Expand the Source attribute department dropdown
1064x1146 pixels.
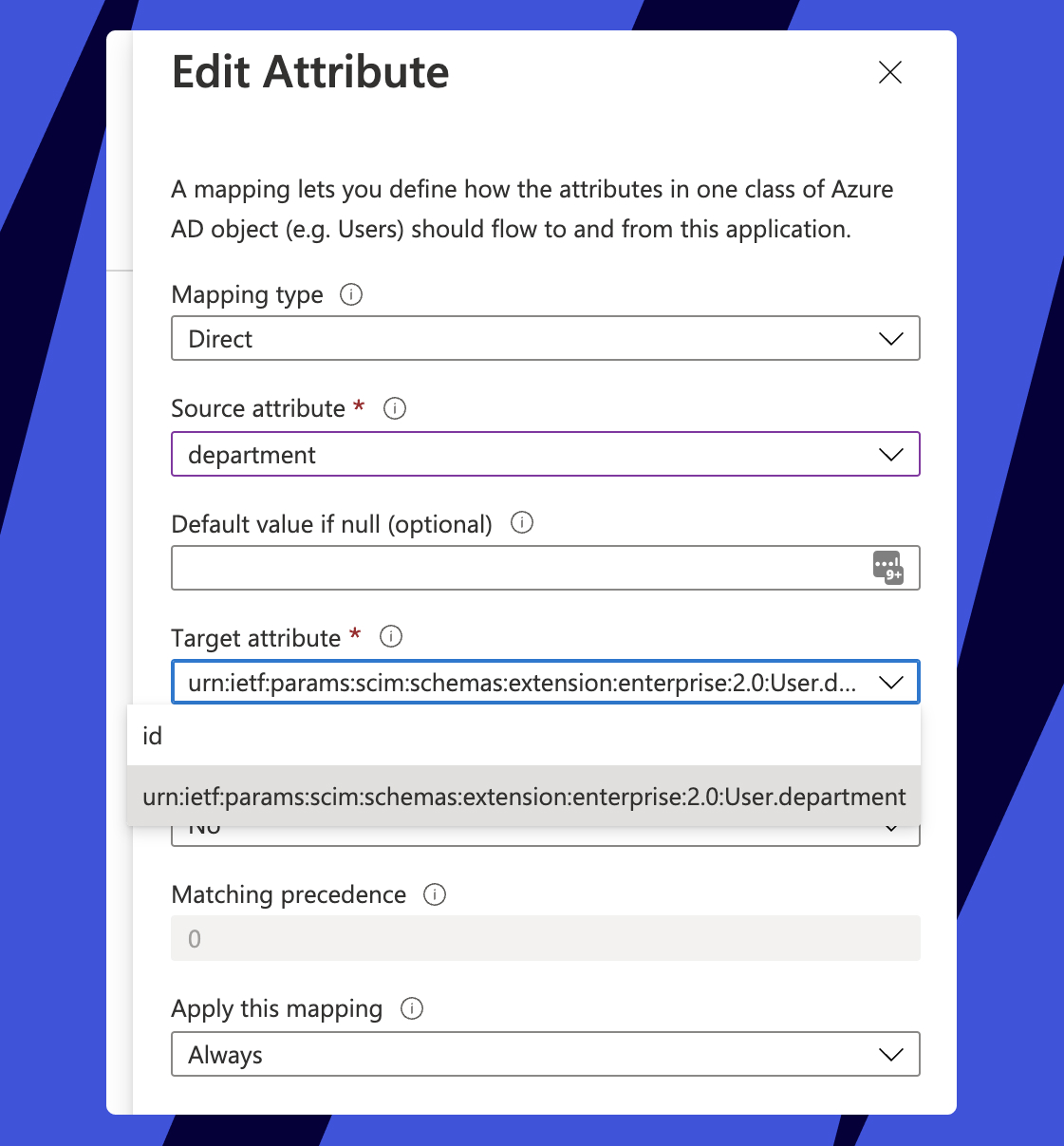point(890,455)
